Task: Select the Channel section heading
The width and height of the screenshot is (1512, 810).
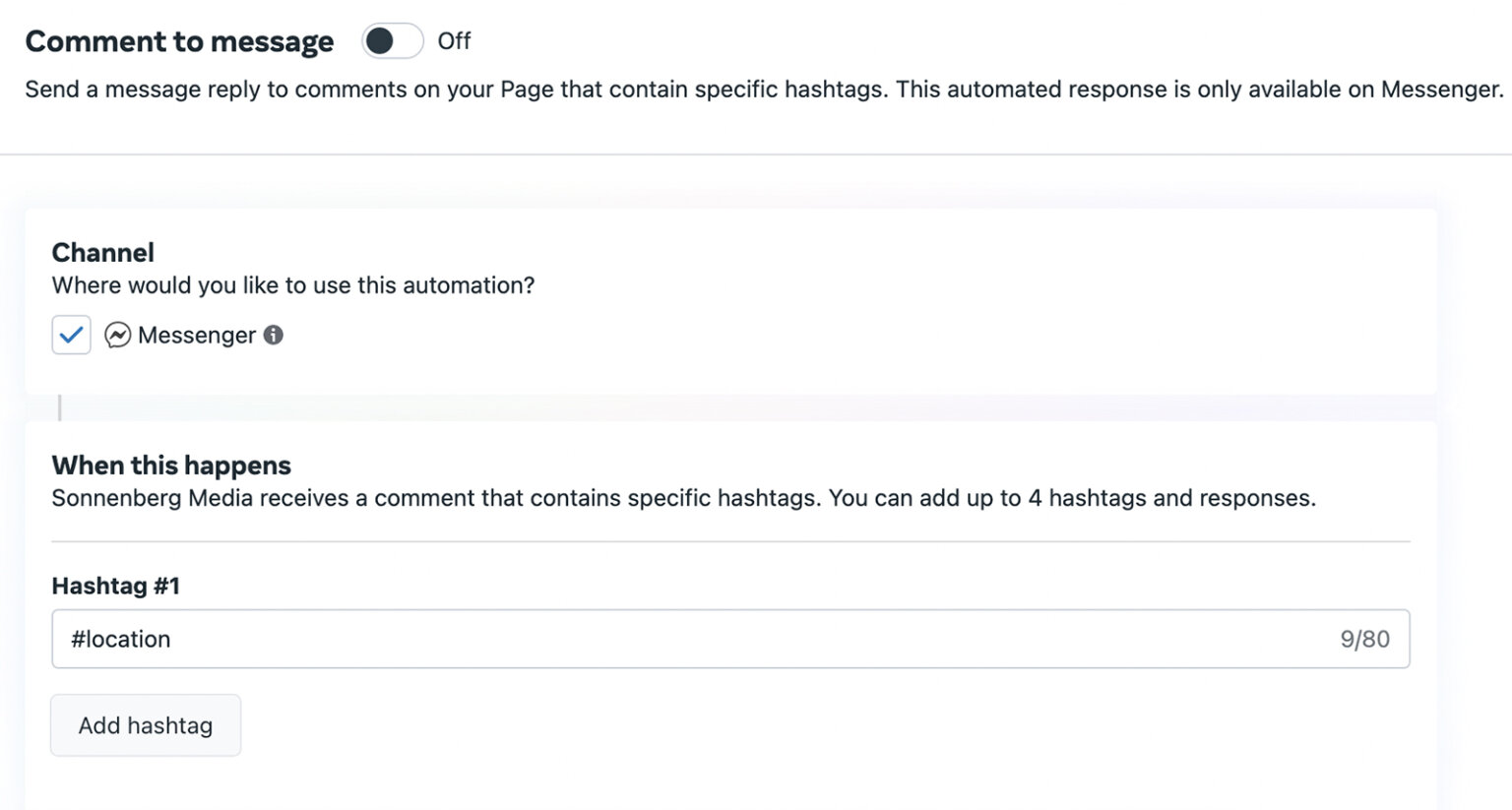Action: coord(102,253)
